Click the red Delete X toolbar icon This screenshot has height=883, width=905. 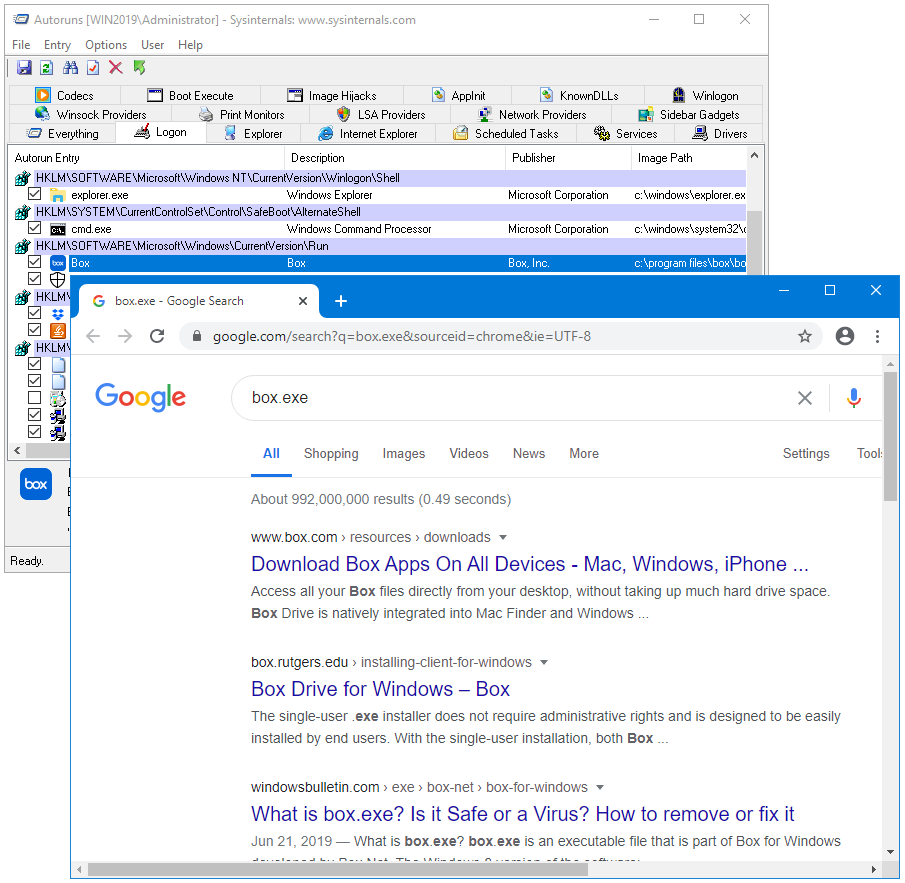tap(116, 68)
